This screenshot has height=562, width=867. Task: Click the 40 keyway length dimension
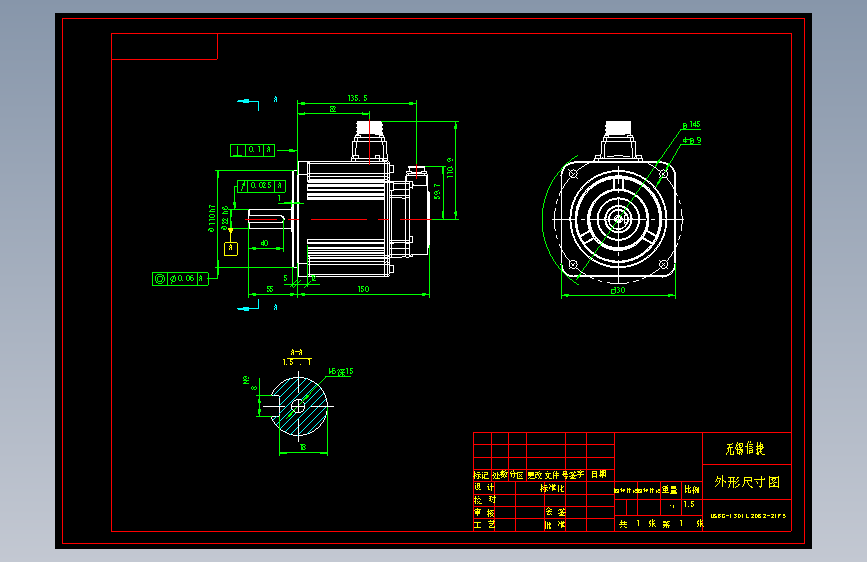pyautogui.click(x=264, y=243)
